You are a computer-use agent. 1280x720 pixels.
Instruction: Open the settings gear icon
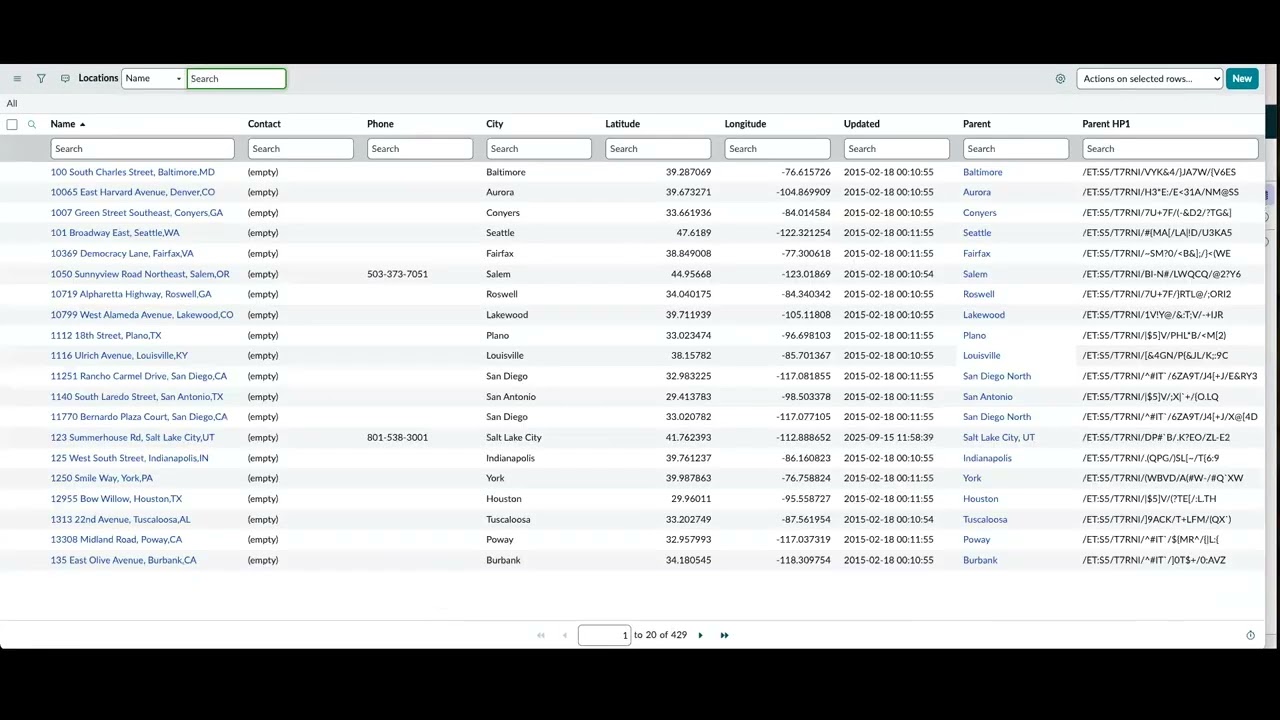[x=1060, y=78]
